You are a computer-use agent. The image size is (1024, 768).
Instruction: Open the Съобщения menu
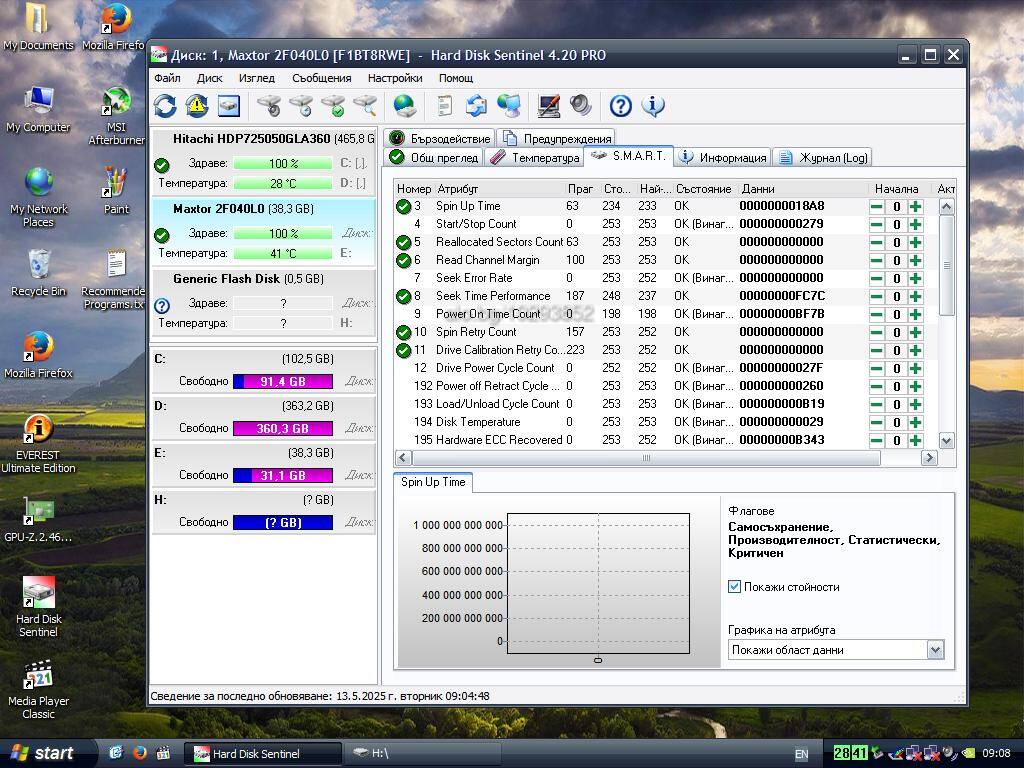point(322,78)
